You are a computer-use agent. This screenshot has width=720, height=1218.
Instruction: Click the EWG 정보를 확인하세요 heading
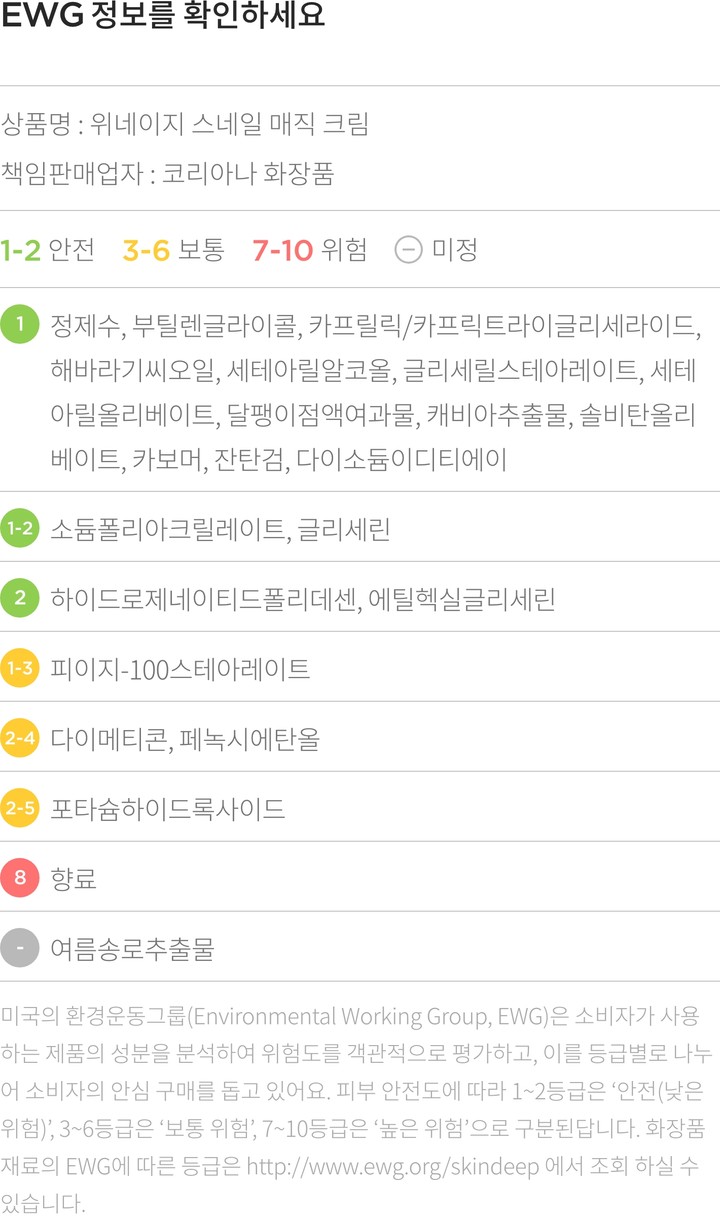[x=163, y=19]
